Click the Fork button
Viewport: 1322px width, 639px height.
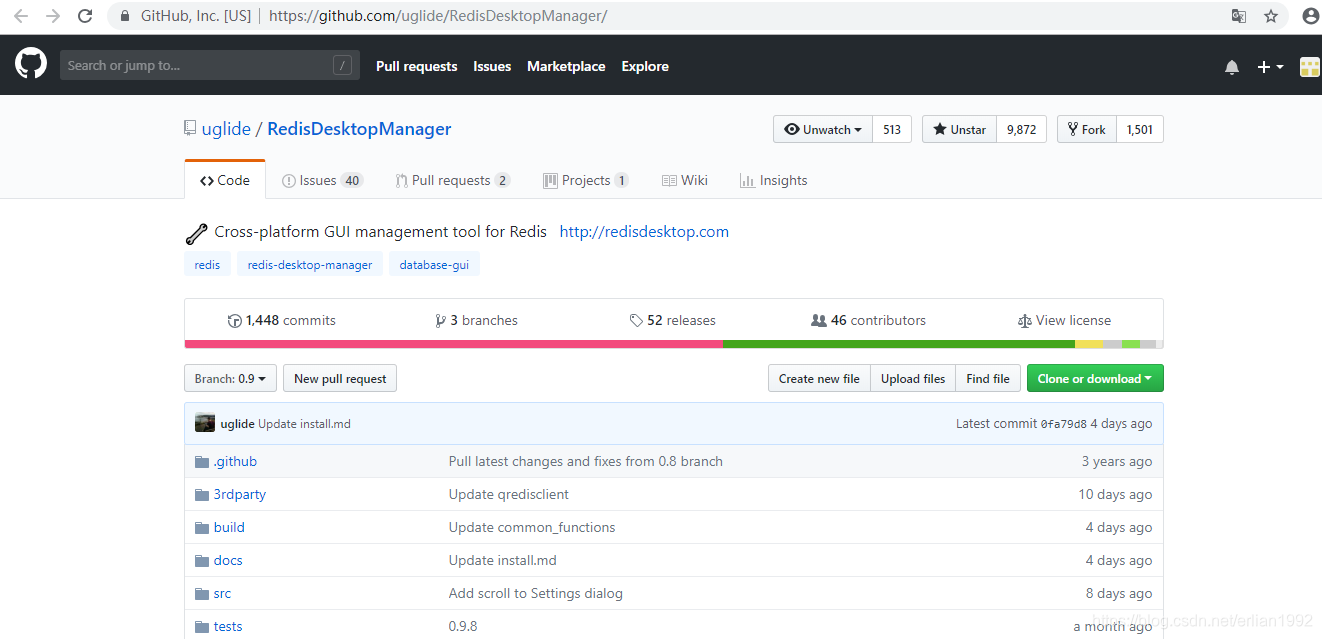point(1087,130)
